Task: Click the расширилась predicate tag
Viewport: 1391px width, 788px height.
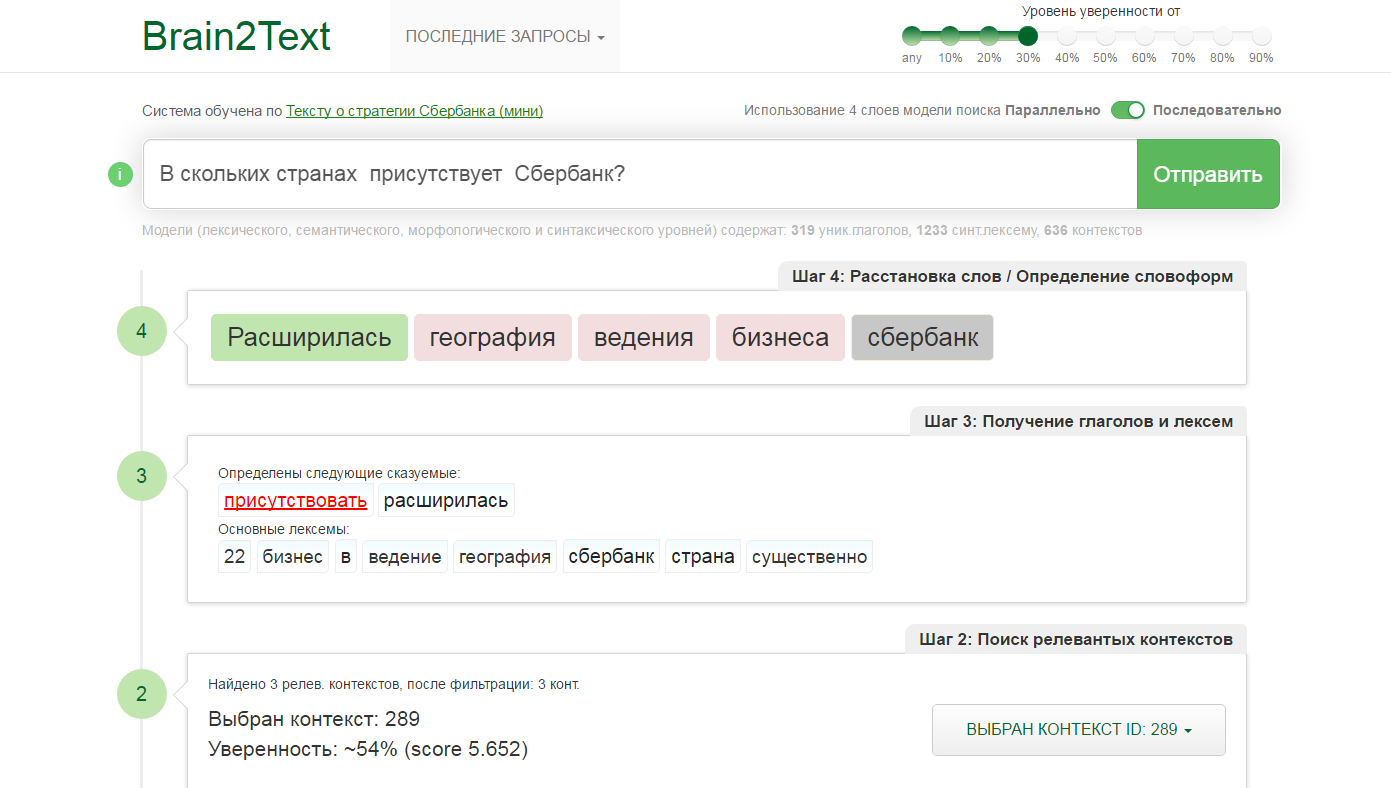Action: coord(446,500)
